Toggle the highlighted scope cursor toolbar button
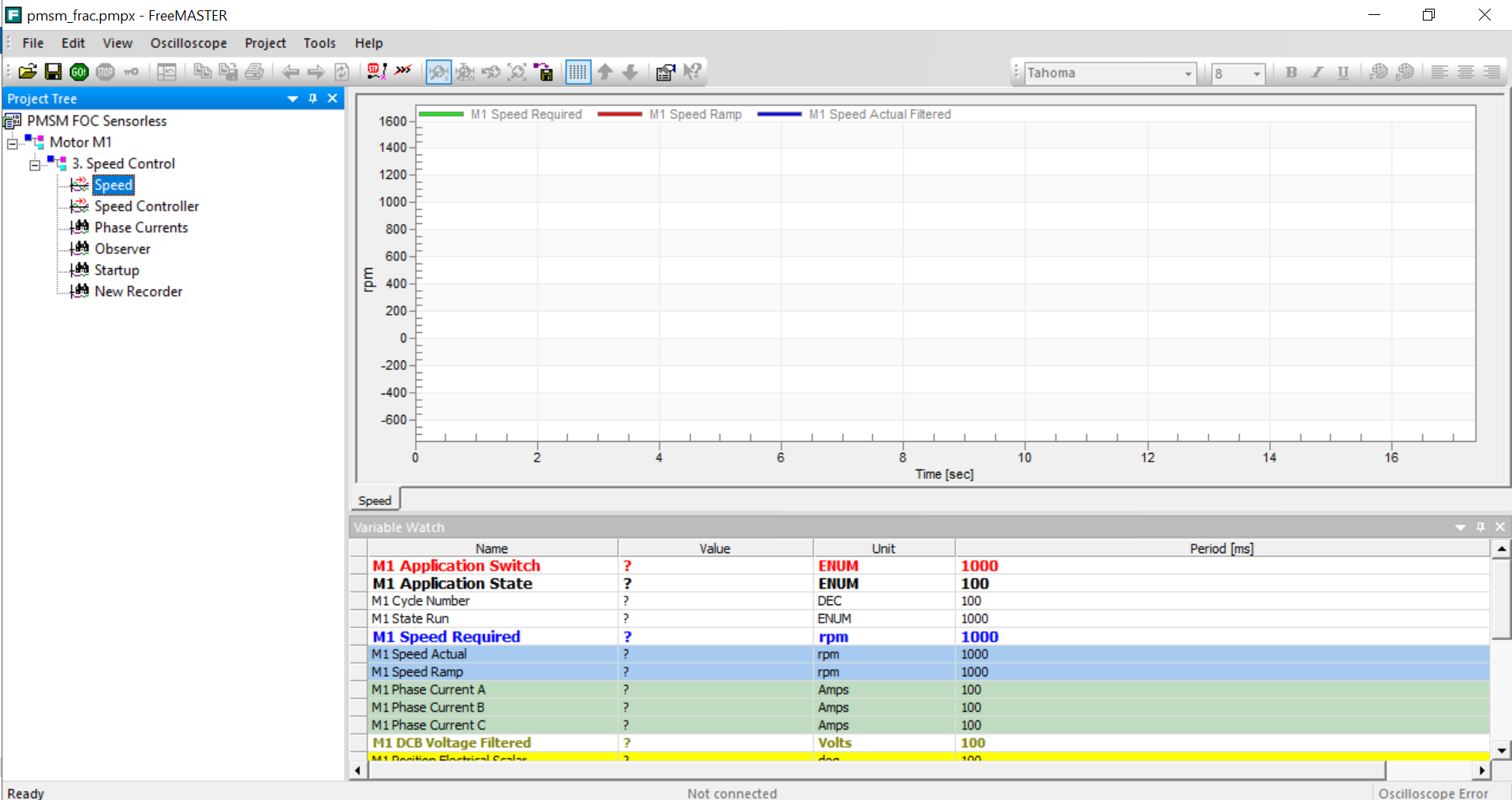This screenshot has width=1512, height=800. (439, 73)
